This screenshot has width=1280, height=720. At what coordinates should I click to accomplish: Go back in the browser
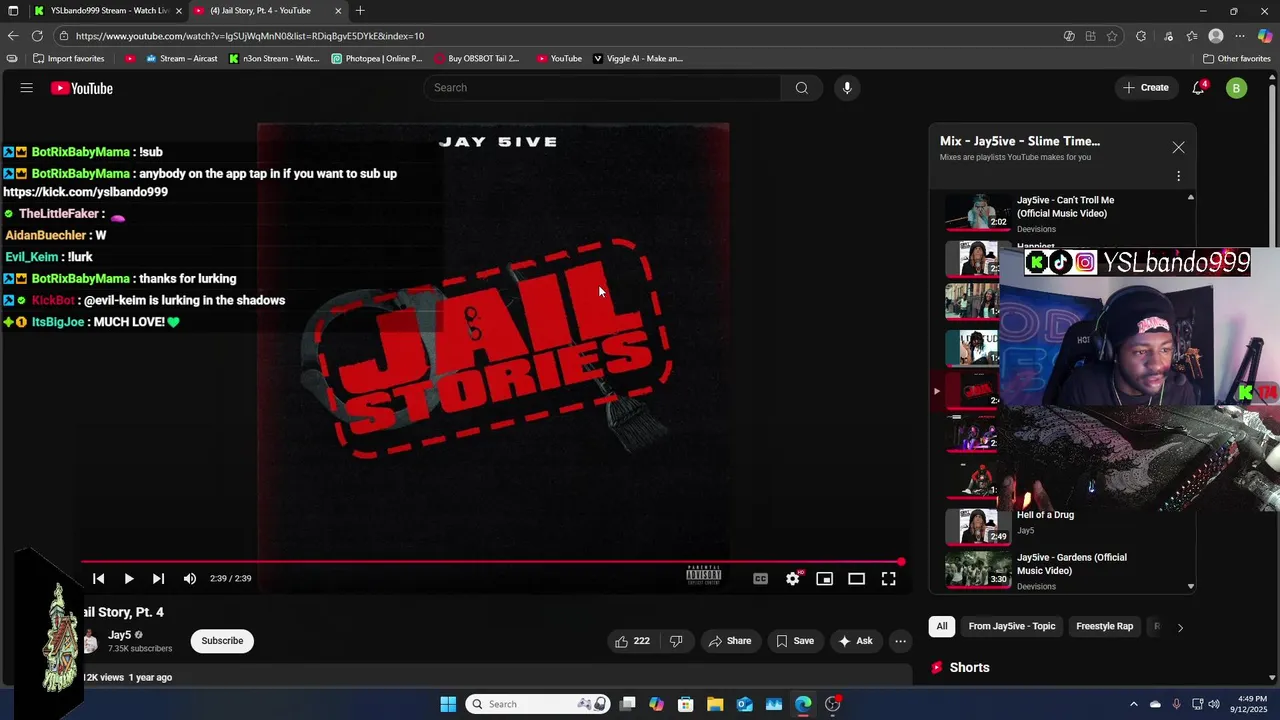(13, 36)
